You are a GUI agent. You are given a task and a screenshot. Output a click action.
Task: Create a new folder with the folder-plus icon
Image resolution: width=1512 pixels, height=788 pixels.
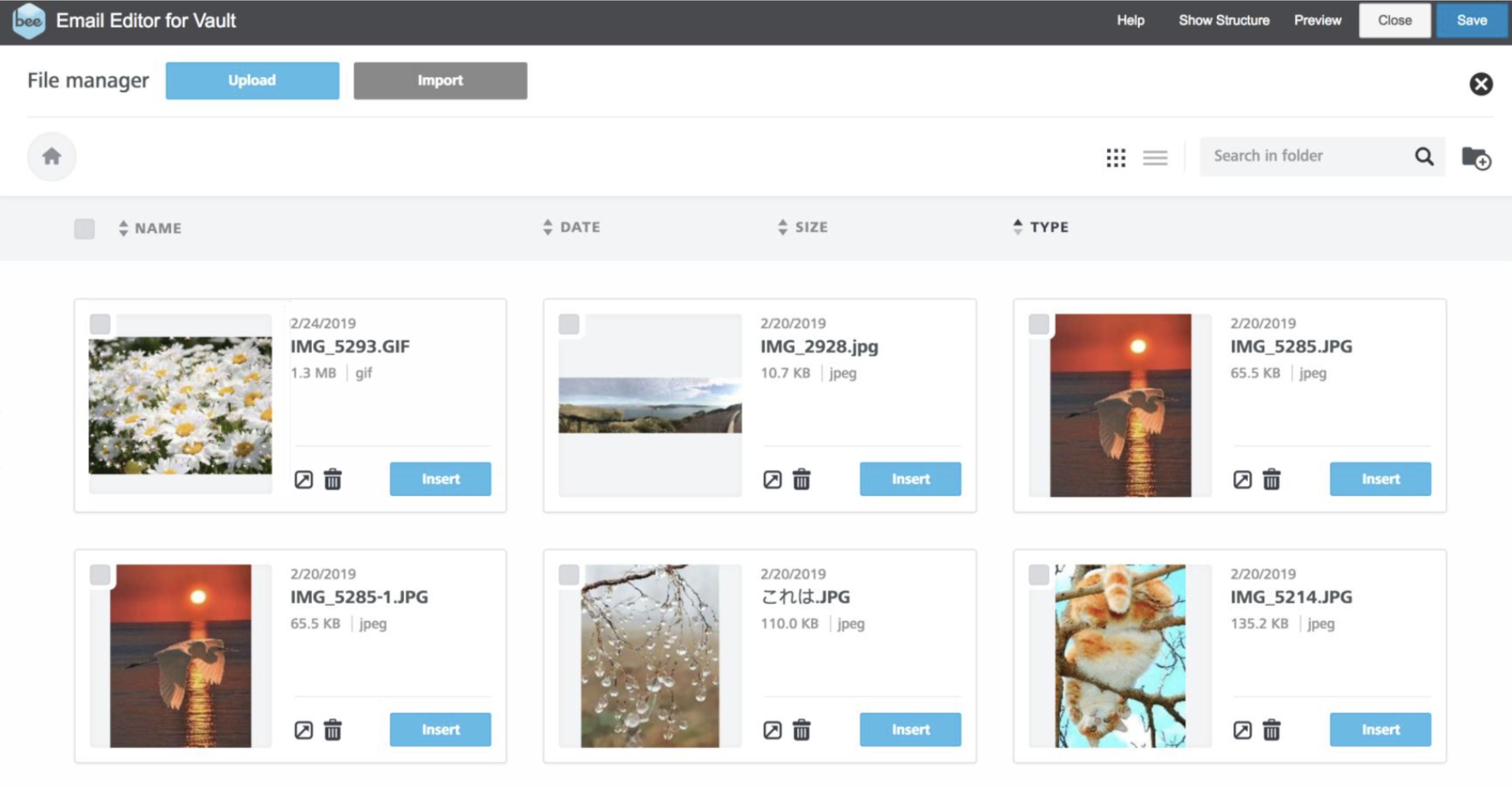[1475, 158]
